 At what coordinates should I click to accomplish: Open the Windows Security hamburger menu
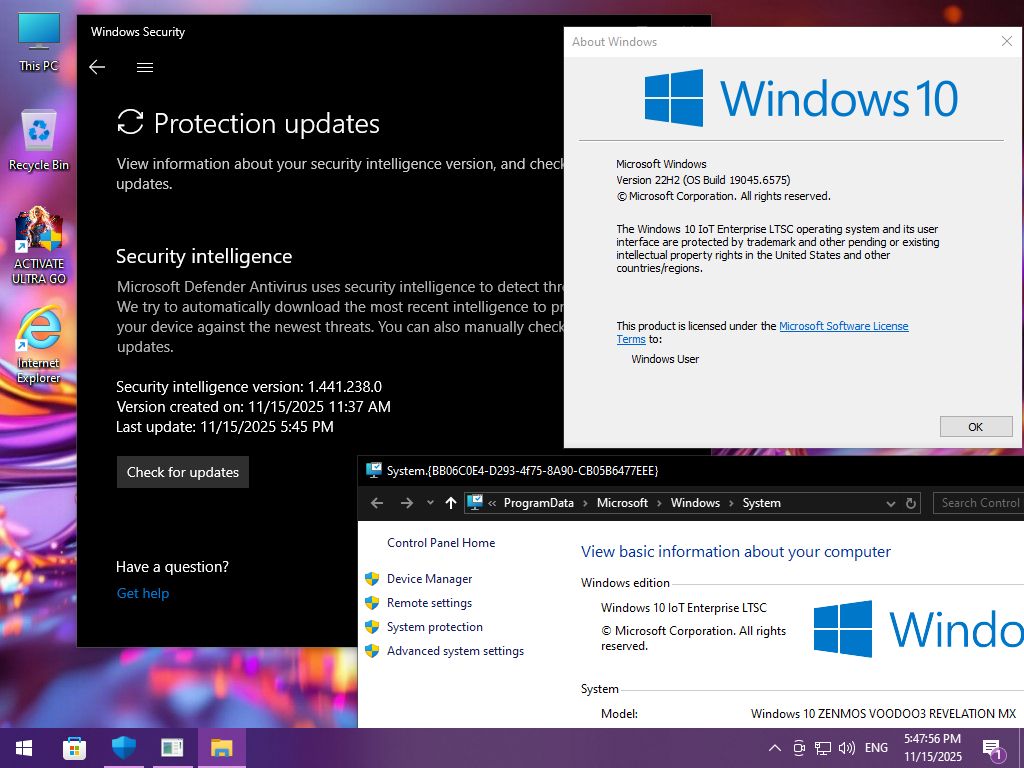pos(145,67)
